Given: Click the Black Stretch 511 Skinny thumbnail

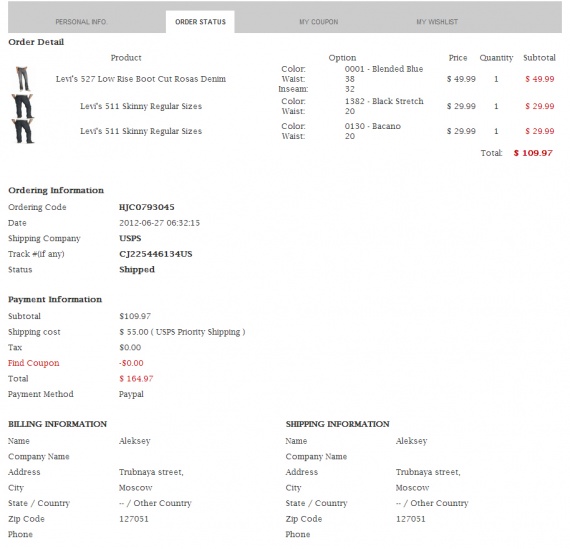Looking at the screenshot, I should 23,106.
